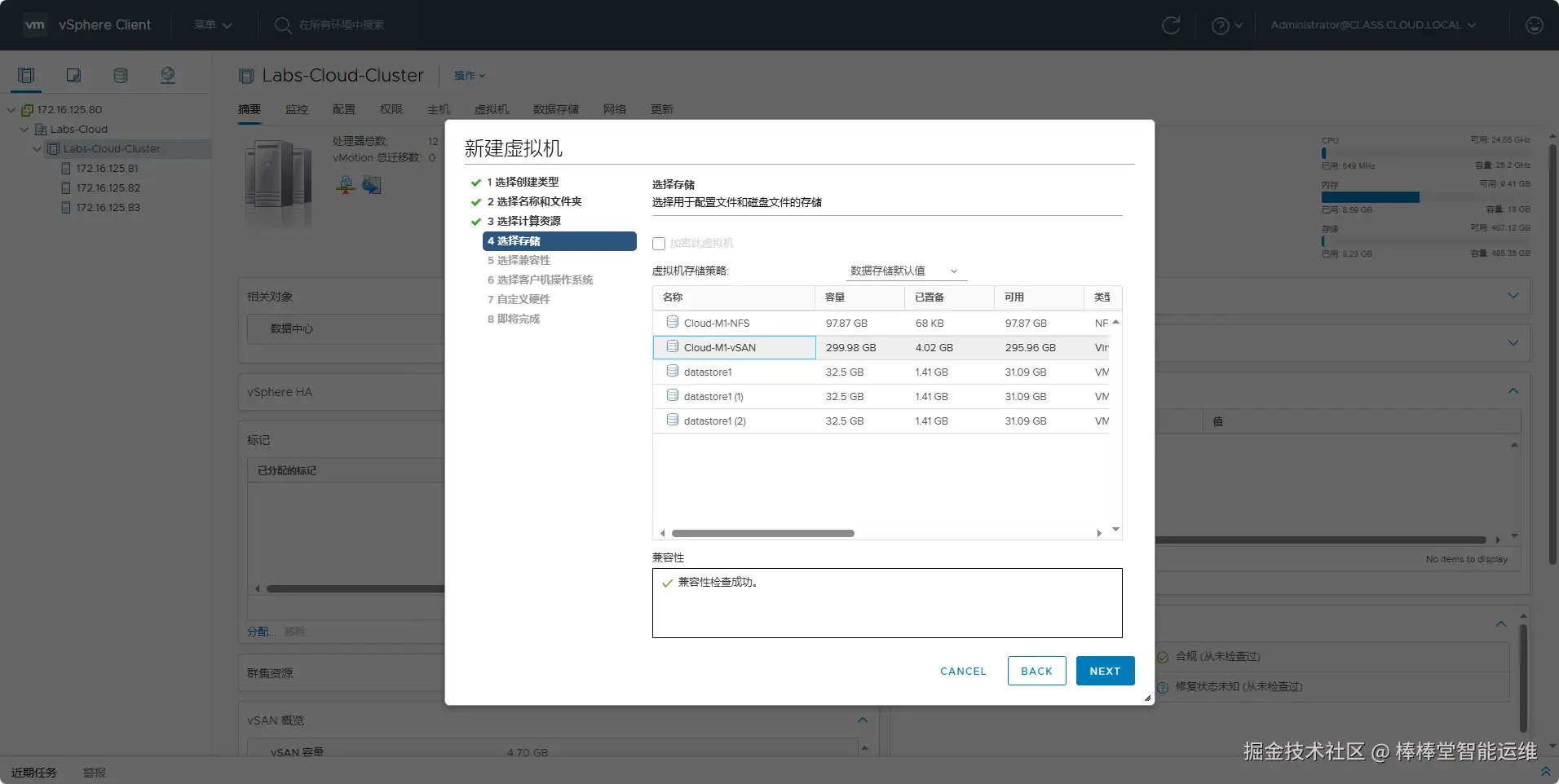Click 295.96 GB free value cell

coord(1030,347)
